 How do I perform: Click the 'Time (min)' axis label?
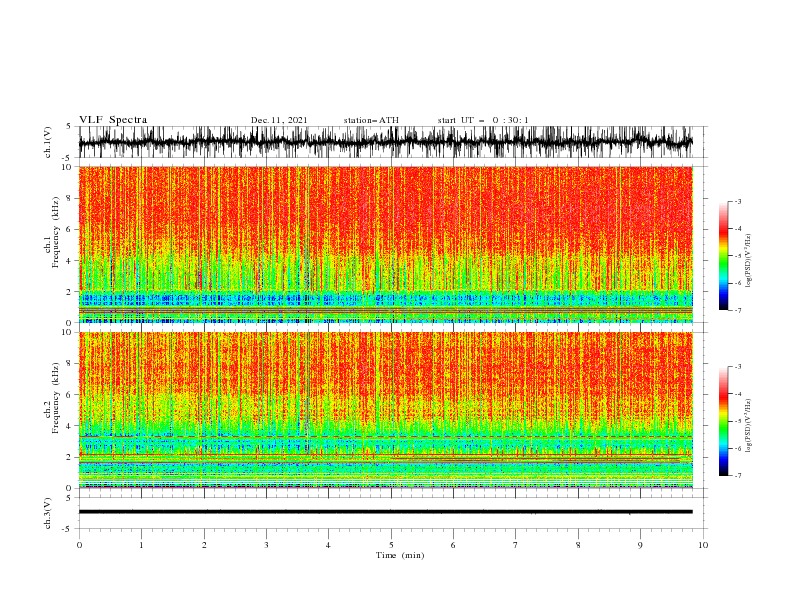click(x=400, y=555)
